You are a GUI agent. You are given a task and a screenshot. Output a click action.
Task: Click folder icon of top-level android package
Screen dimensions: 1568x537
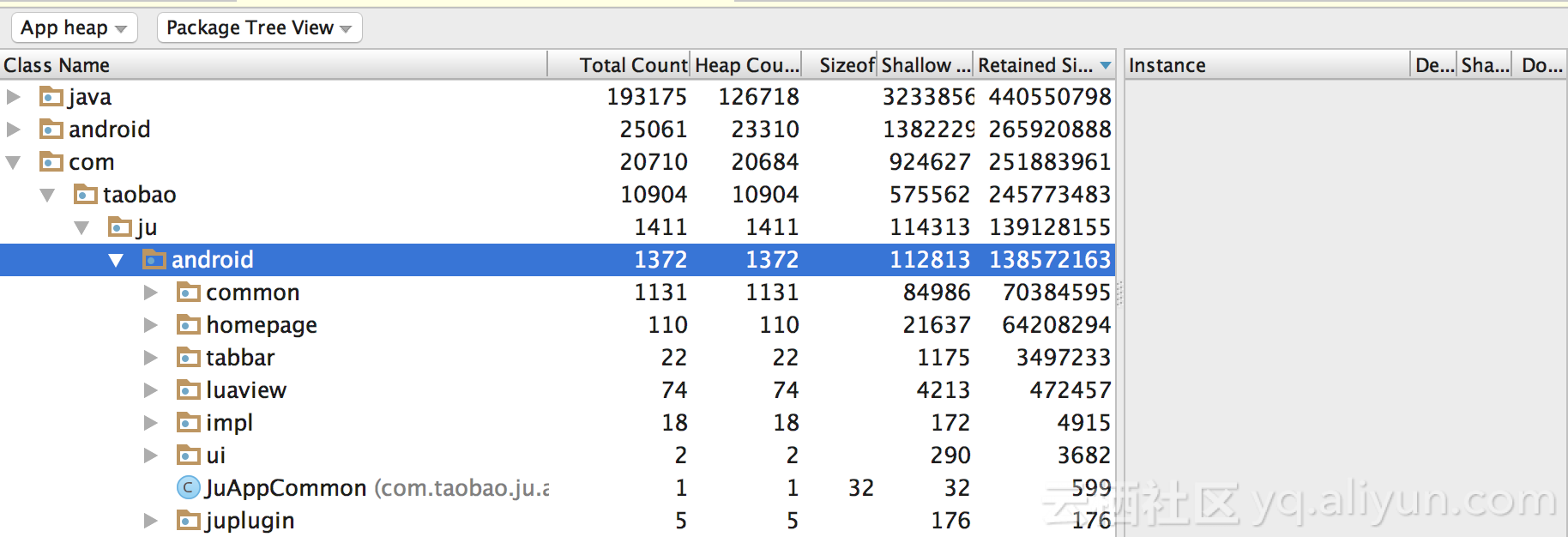(x=51, y=130)
